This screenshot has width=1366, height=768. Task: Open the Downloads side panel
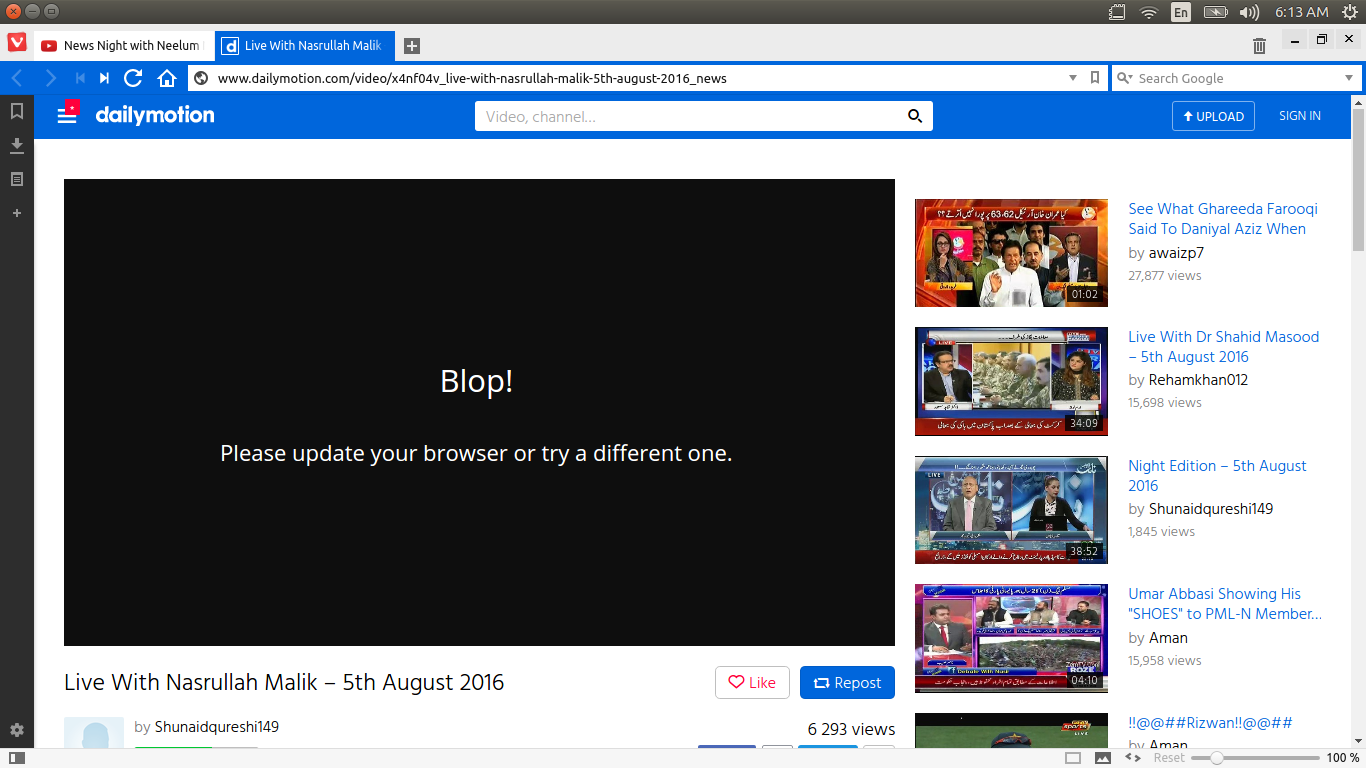click(x=17, y=146)
